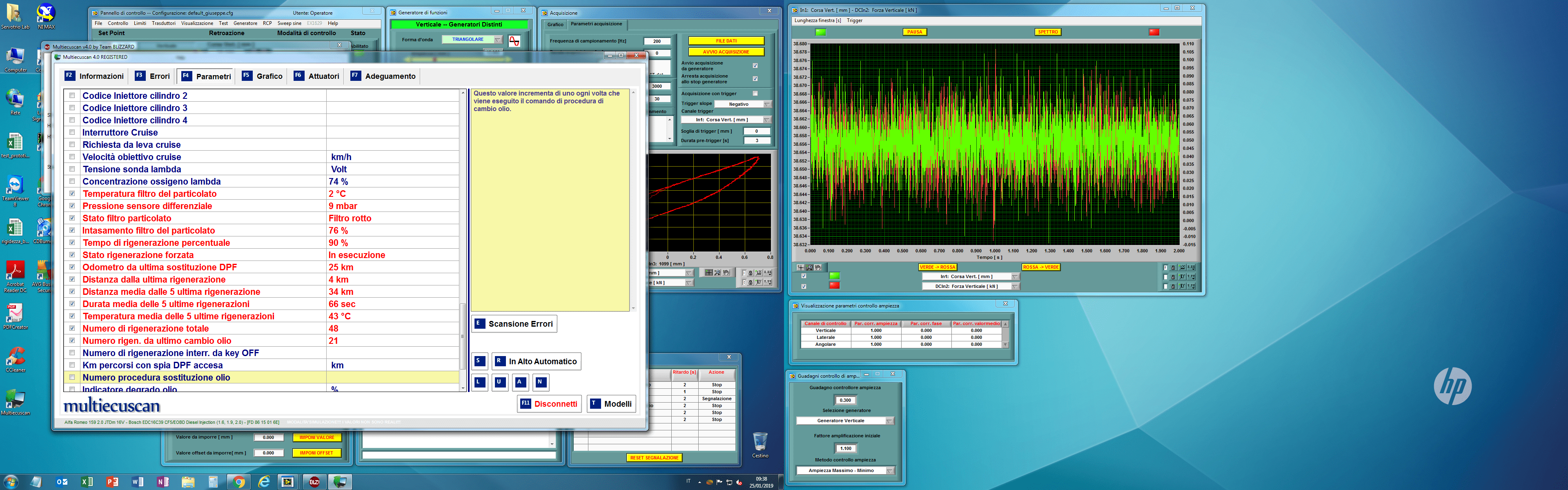Click the Fattore amplificazione iniziale input field
Screen dimensions: 1568x490
tap(846, 449)
